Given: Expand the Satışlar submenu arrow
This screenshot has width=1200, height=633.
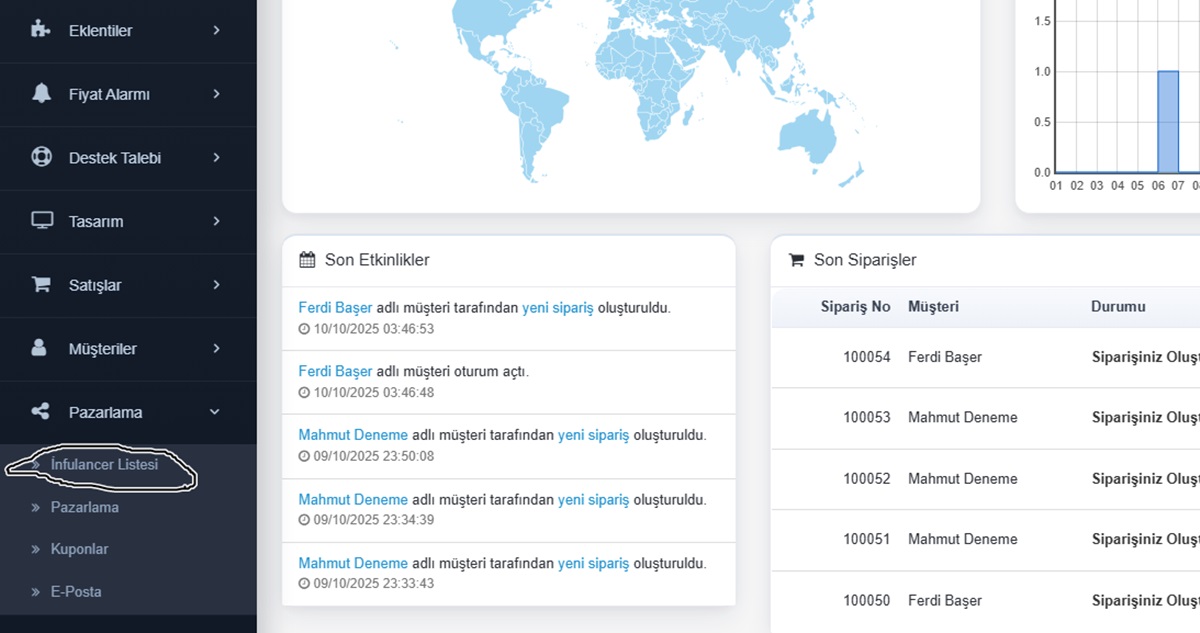Looking at the screenshot, I should [x=216, y=285].
